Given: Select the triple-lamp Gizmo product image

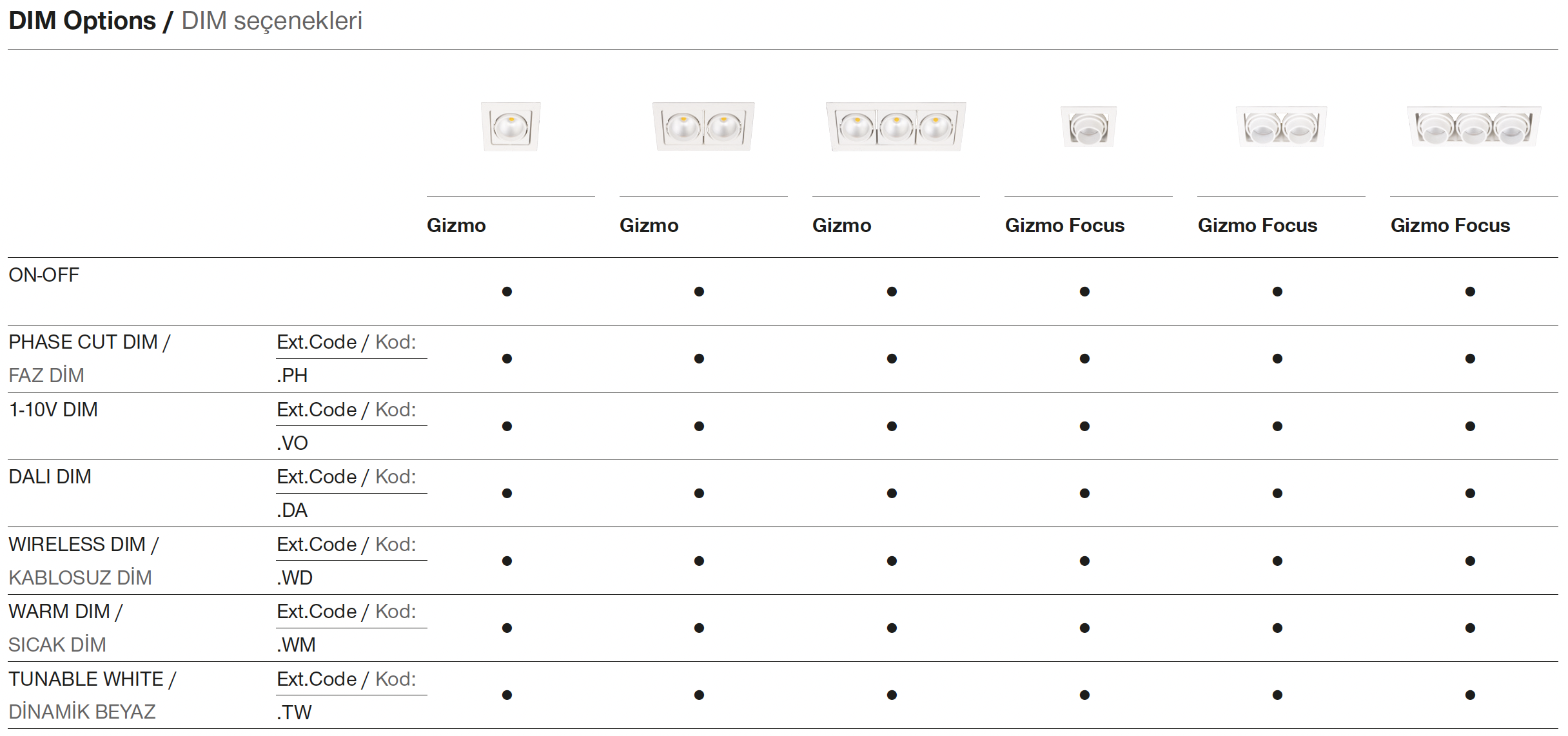Looking at the screenshot, I should coord(896,126).
